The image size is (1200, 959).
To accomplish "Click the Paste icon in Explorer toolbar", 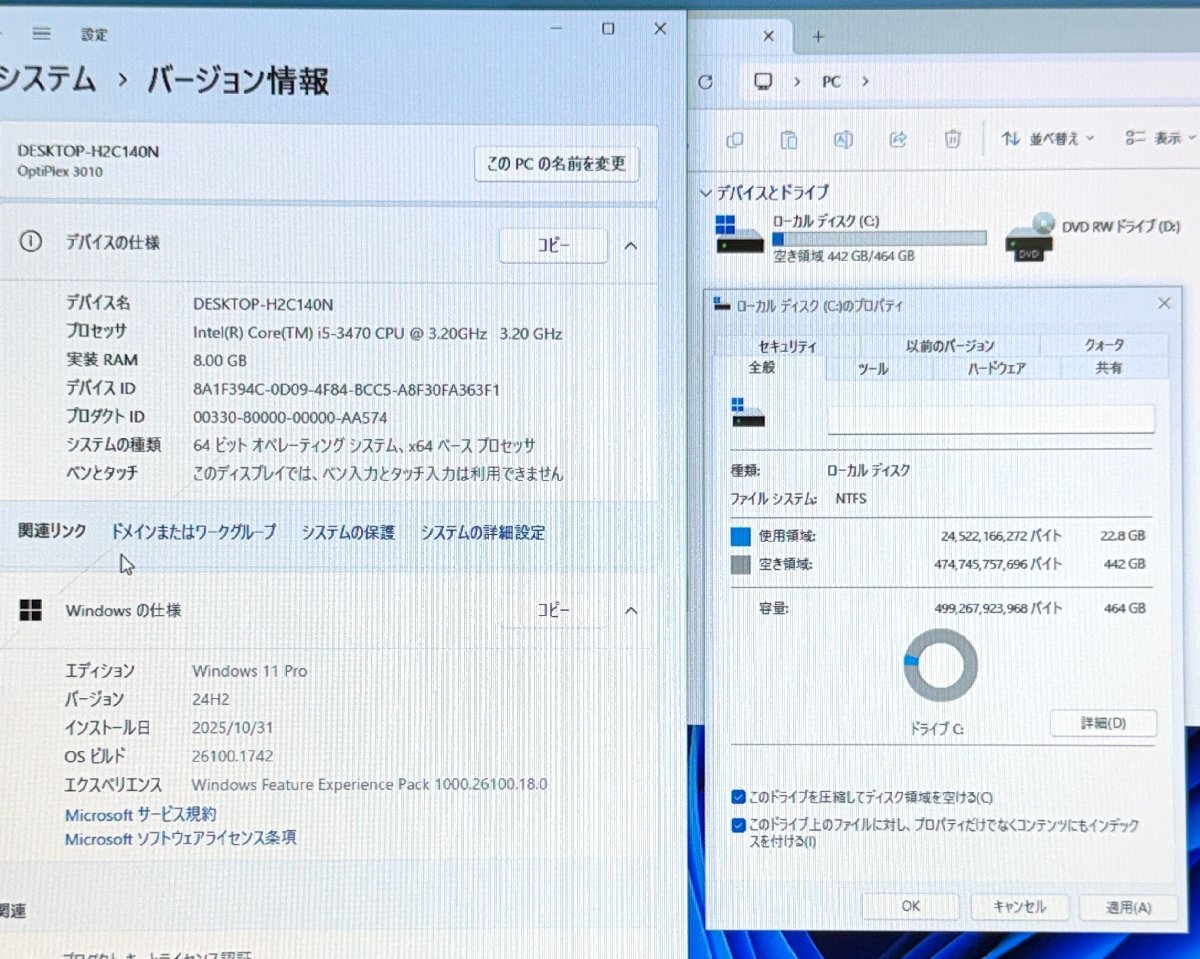I will [x=788, y=140].
